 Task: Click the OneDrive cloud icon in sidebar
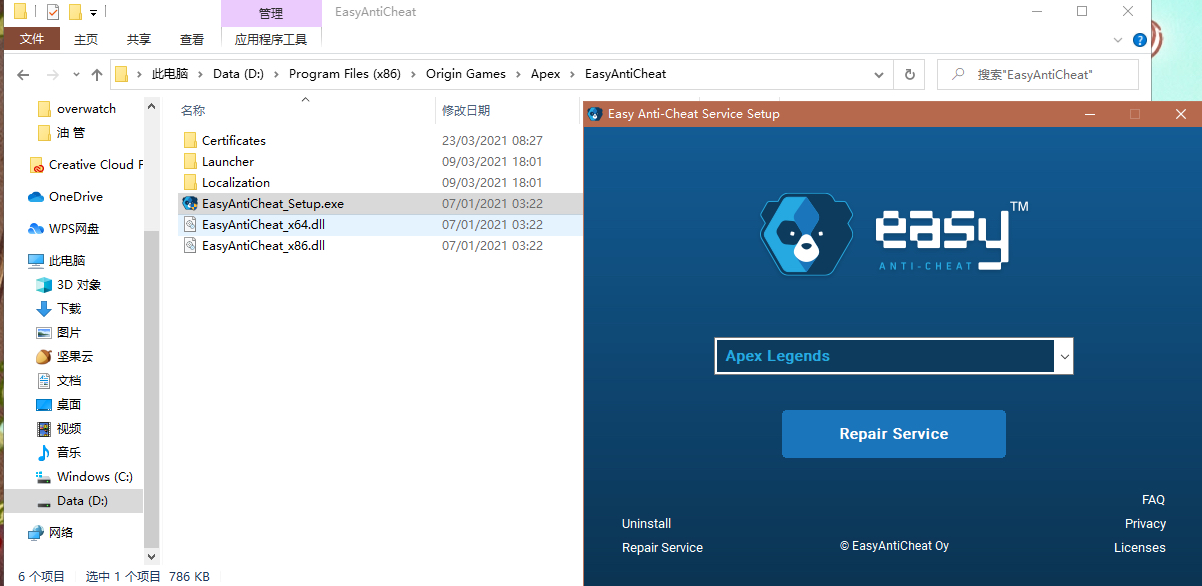(37, 197)
